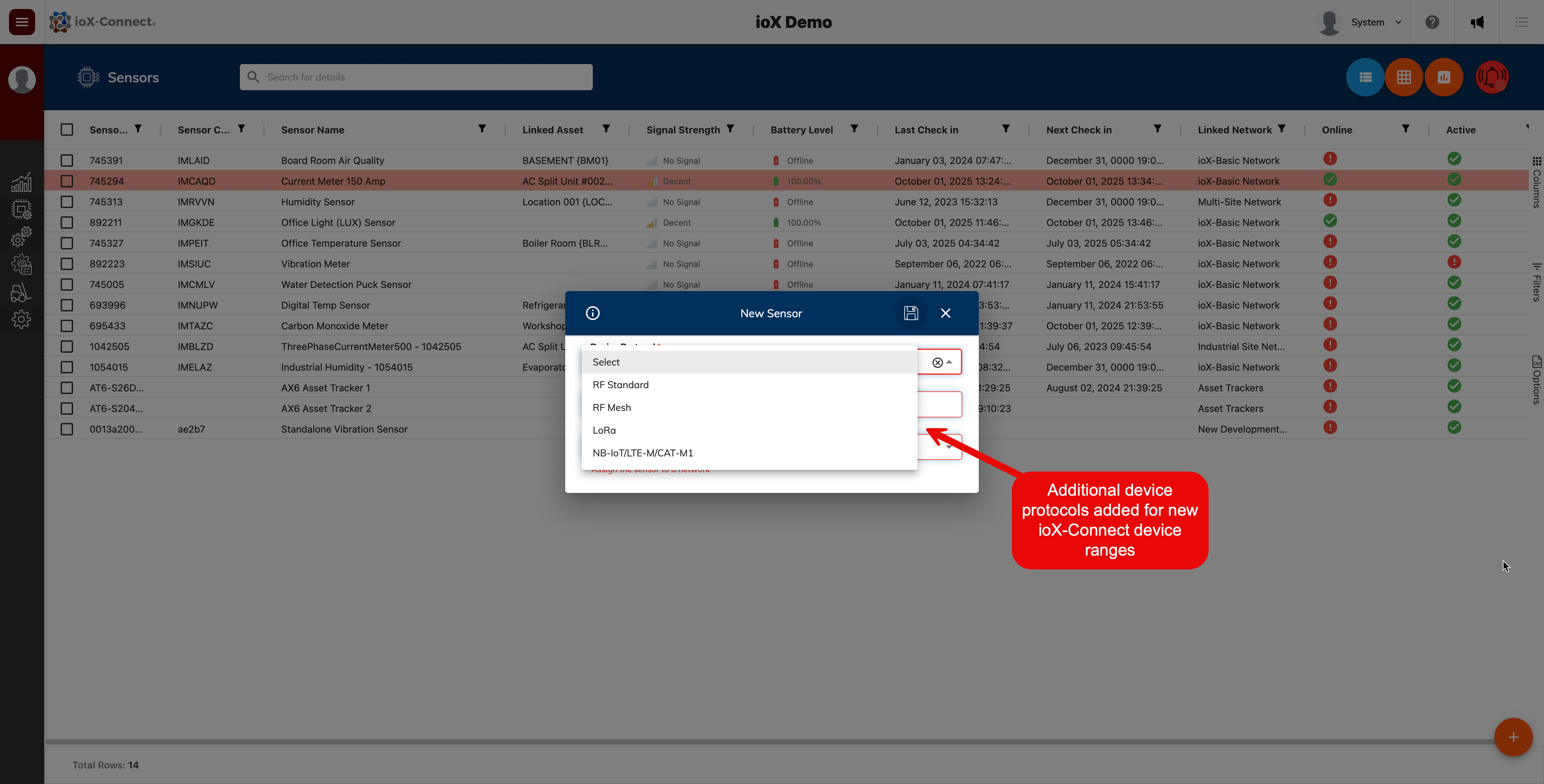Open the Columns side panel
This screenshot has height=784, width=1544.
tap(1536, 182)
